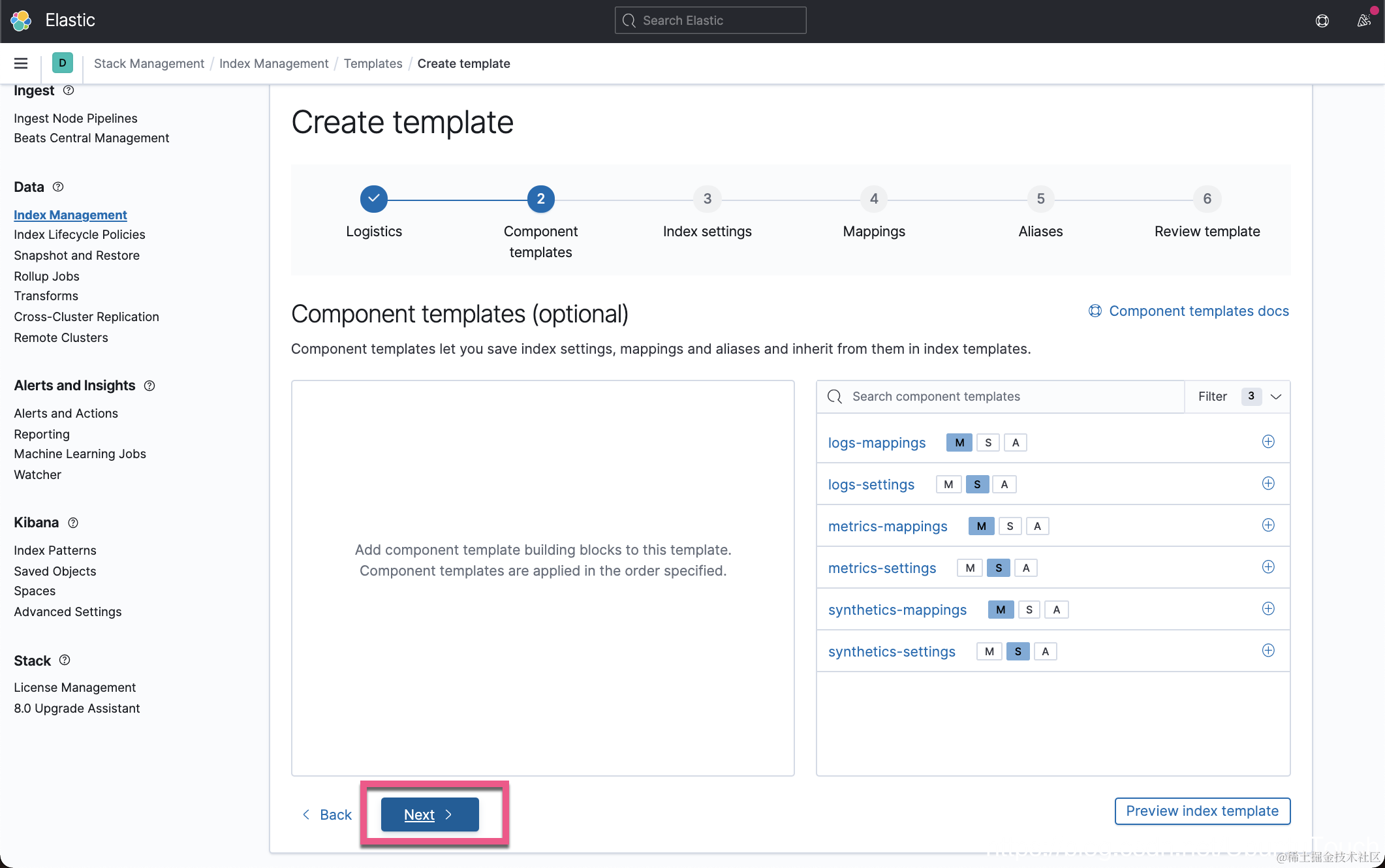Expand the Filter dropdown
This screenshot has height=868, width=1385.
(1237, 397)
